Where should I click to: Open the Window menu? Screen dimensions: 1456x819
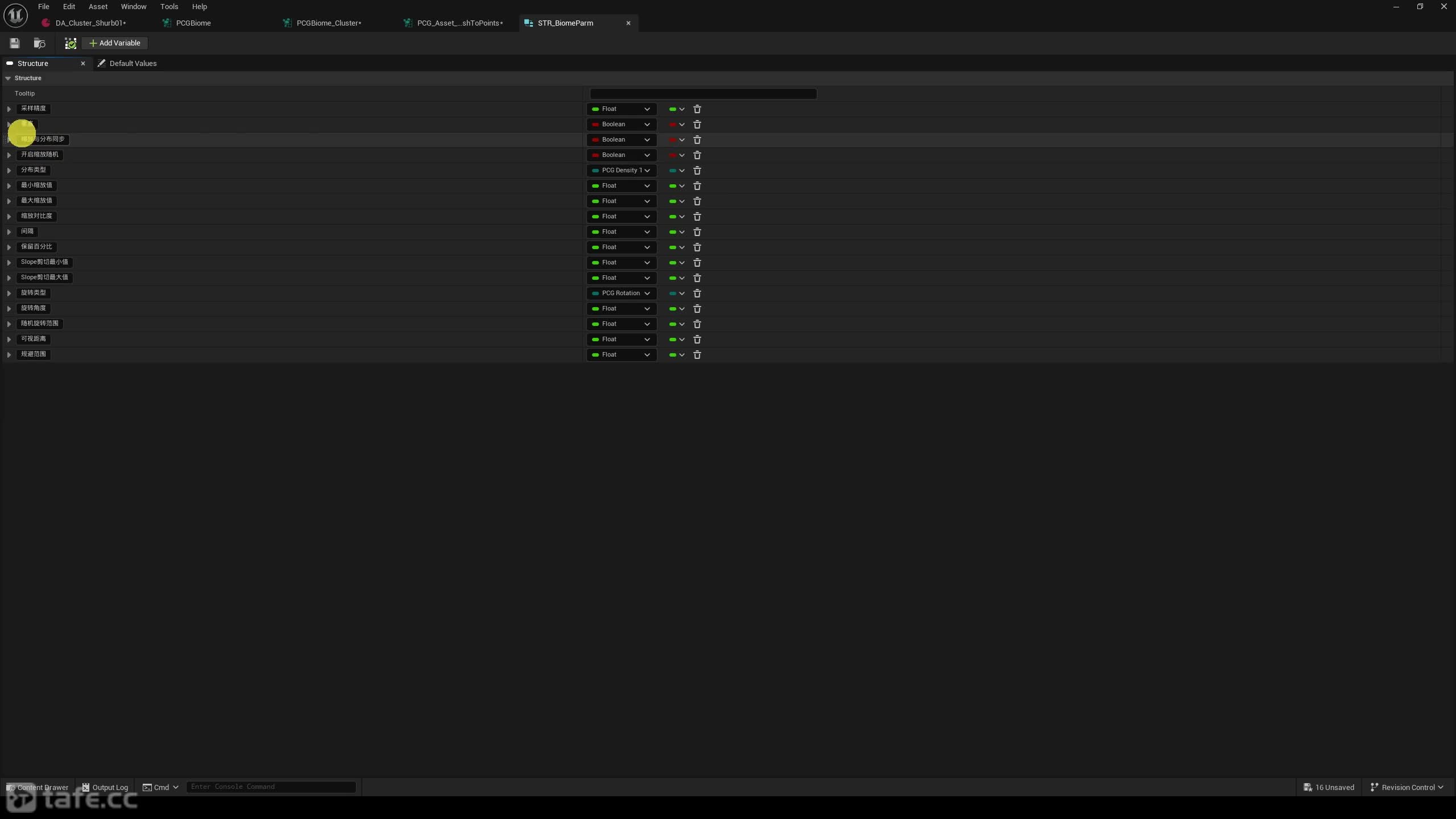coord(134,7)
